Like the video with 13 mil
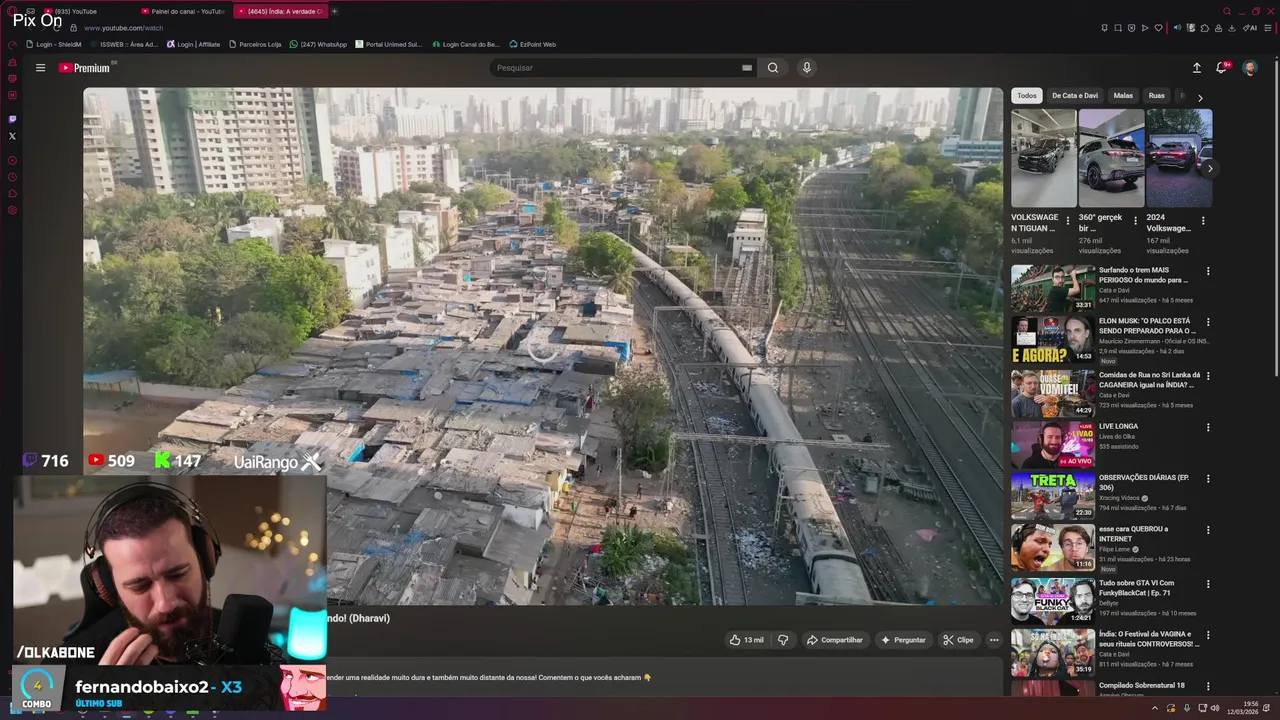 coord(747,640)
